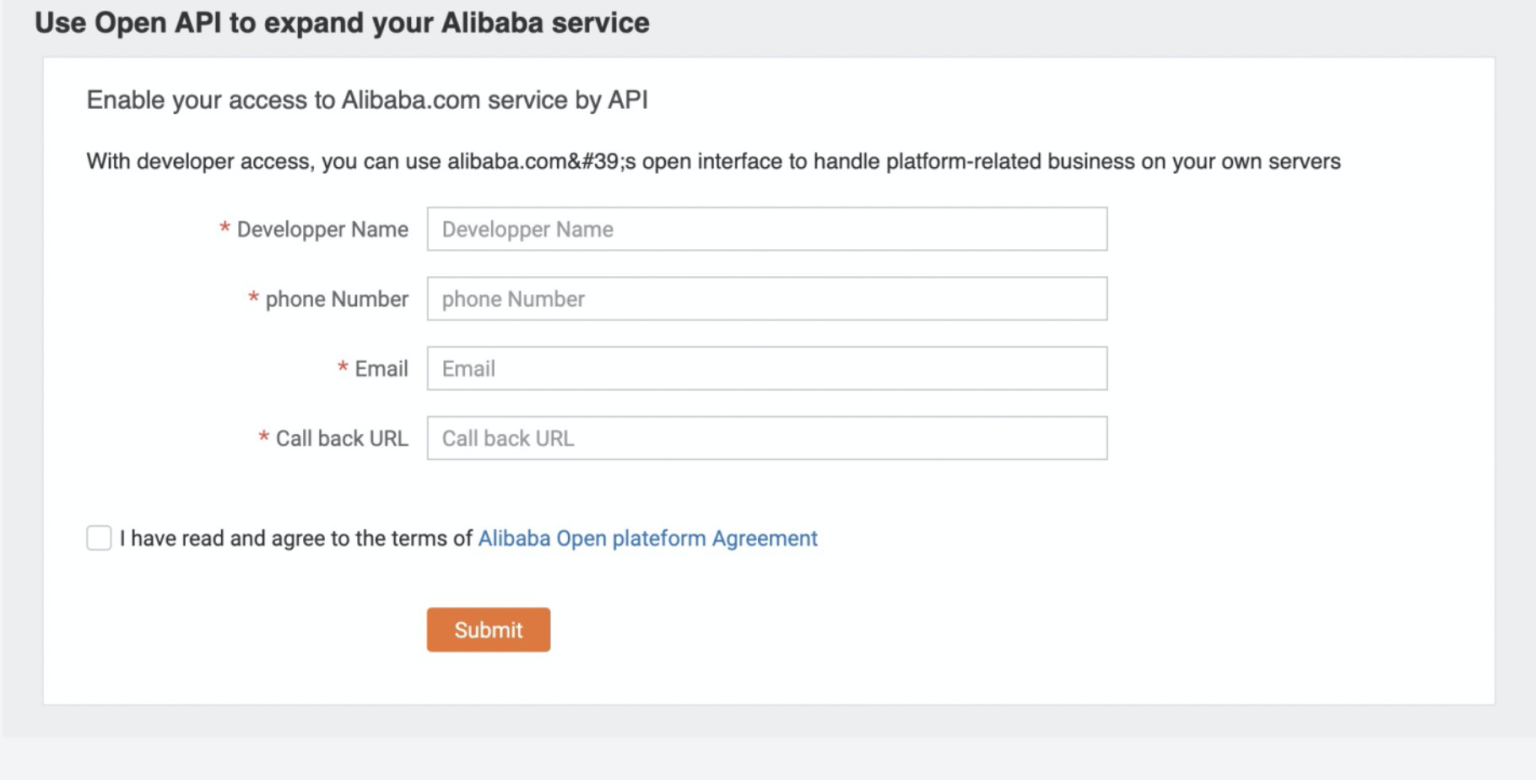The height and width of the screenshot is (780, 1536).
Task: Click the developer access description paragraph
Action: 713,160
